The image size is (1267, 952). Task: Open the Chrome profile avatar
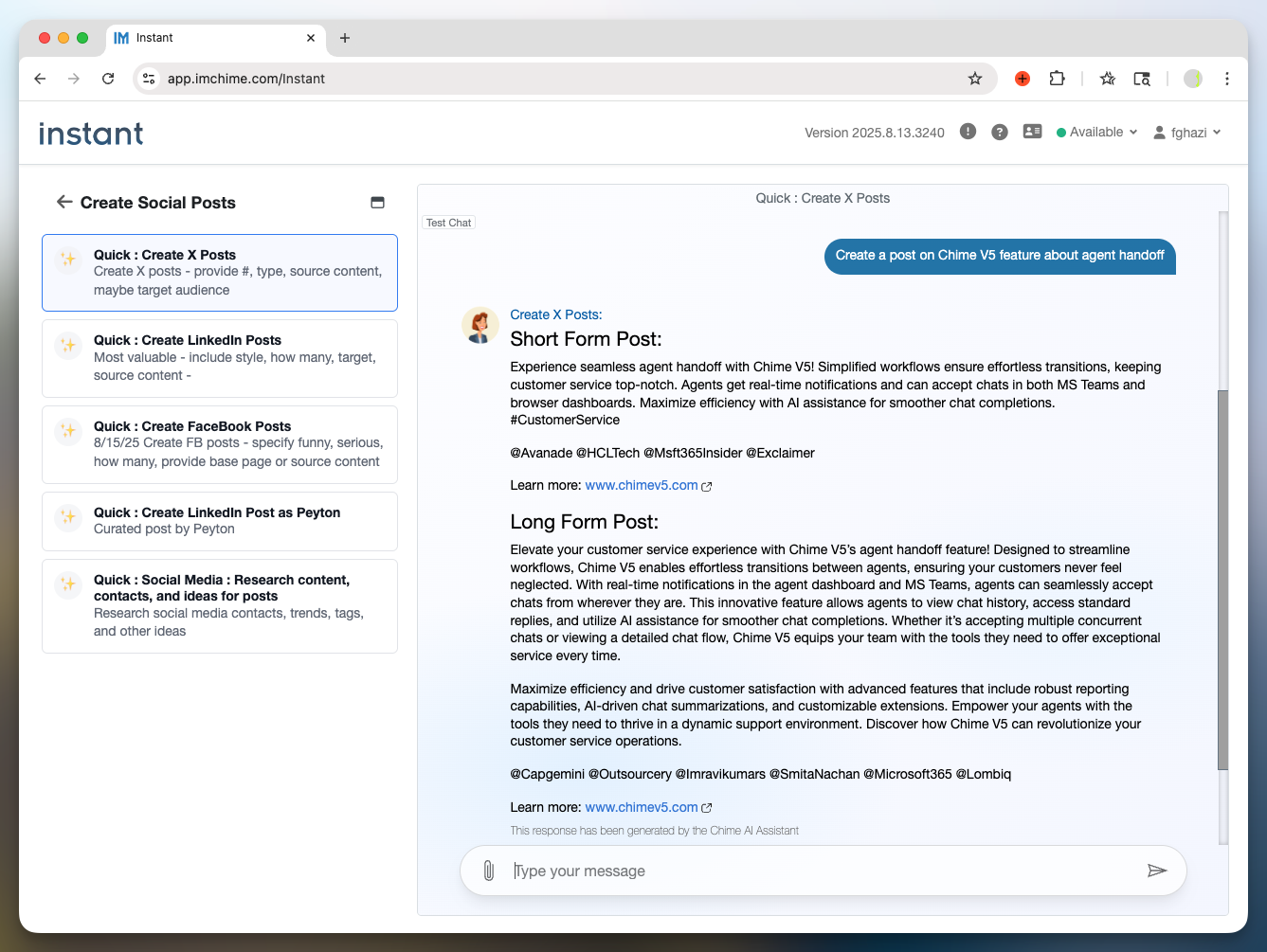coord(1193,79)
